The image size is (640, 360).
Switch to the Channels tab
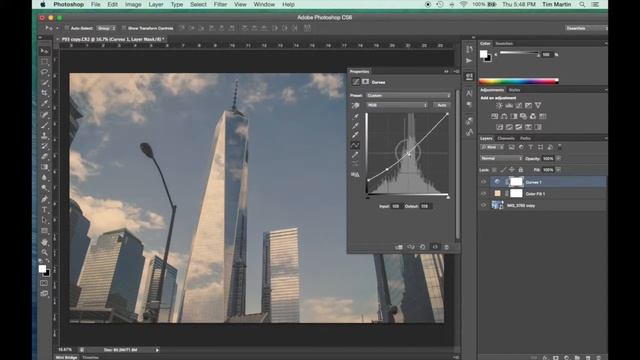point(506,138)
